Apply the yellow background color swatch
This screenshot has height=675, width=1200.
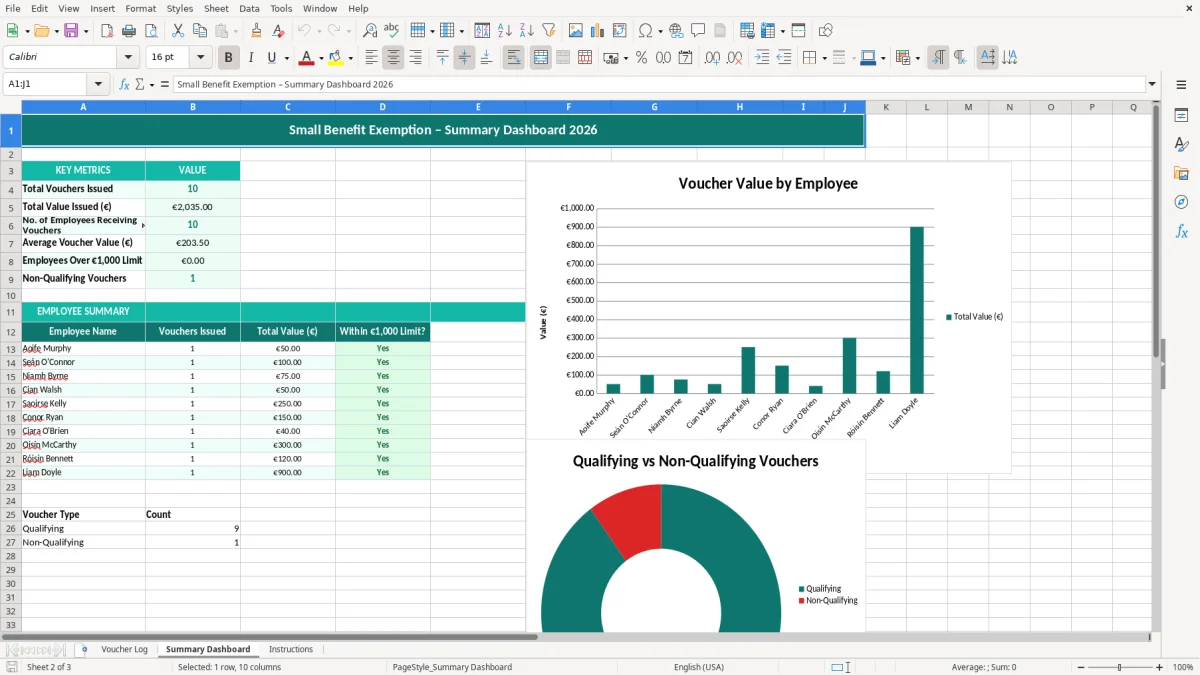click(x=336, y=58)
